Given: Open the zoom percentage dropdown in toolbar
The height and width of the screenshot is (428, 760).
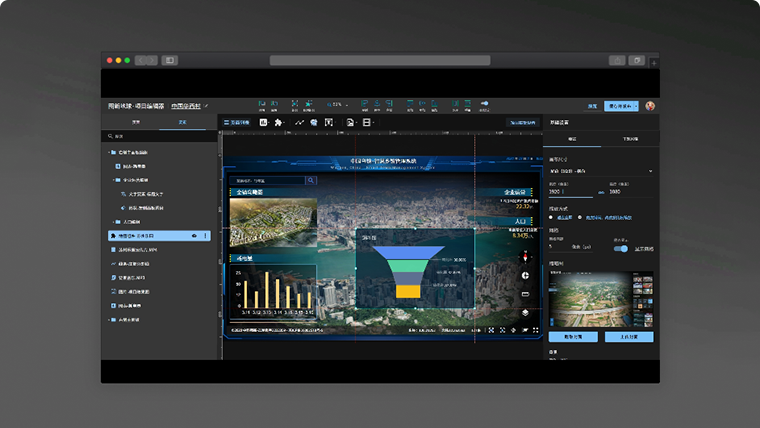Looking at the screenshot, I should click(340, 104).
